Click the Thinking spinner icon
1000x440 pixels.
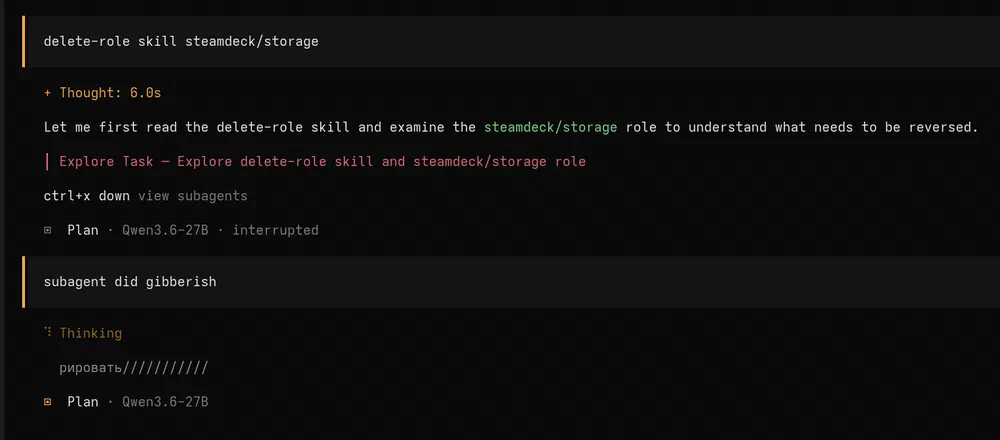click(48, 332)
